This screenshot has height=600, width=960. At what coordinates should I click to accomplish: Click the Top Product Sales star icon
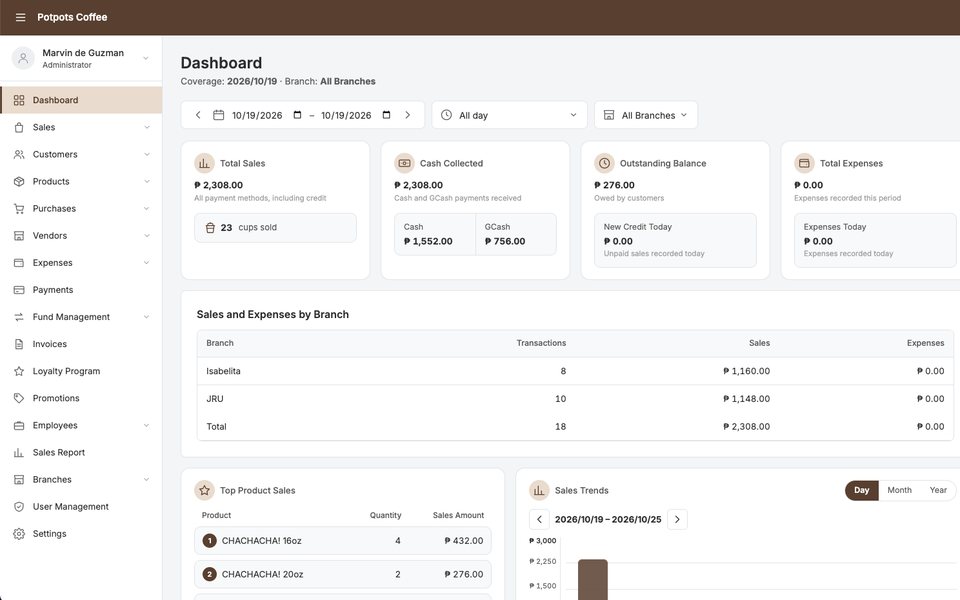pos(204,490)
